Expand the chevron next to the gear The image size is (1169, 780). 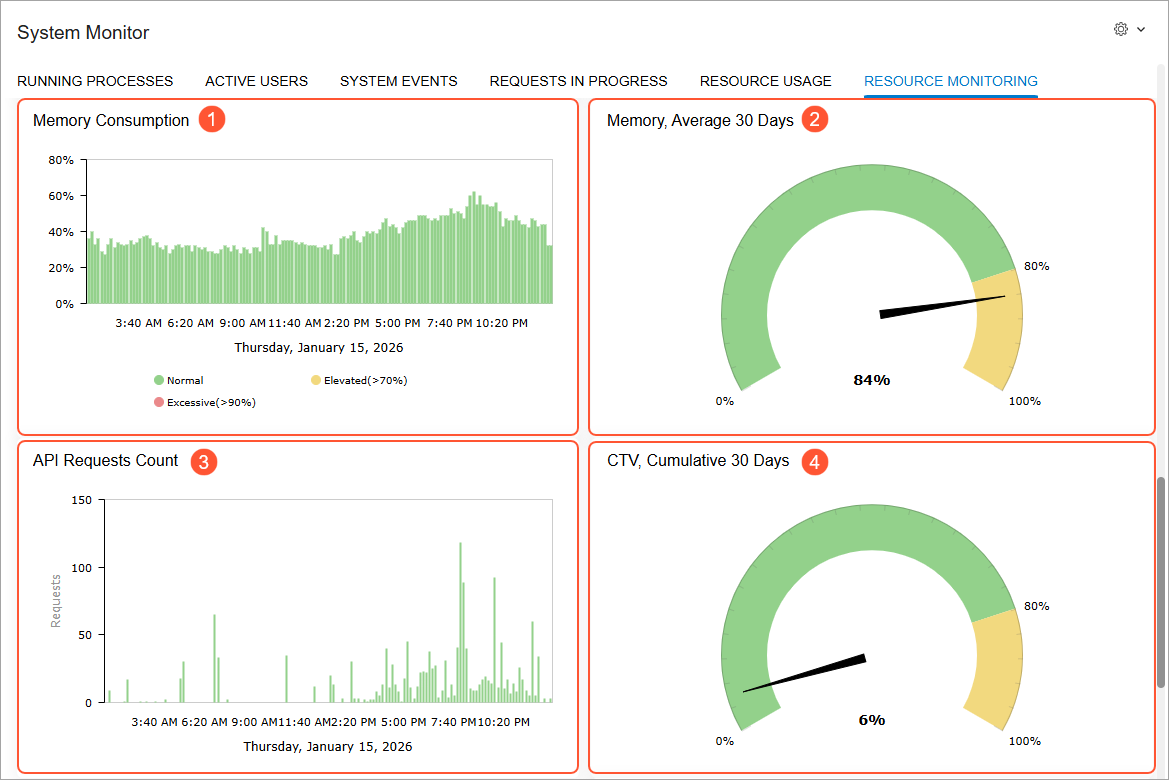pos(1141,30)
